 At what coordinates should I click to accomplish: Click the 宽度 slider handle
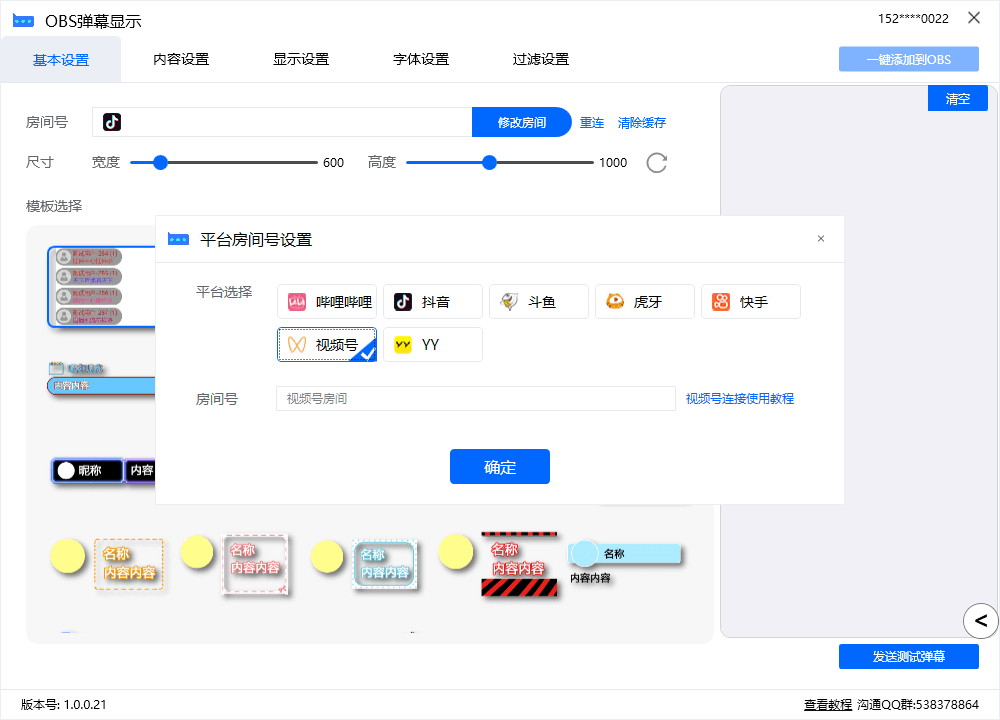coord(160,163)
